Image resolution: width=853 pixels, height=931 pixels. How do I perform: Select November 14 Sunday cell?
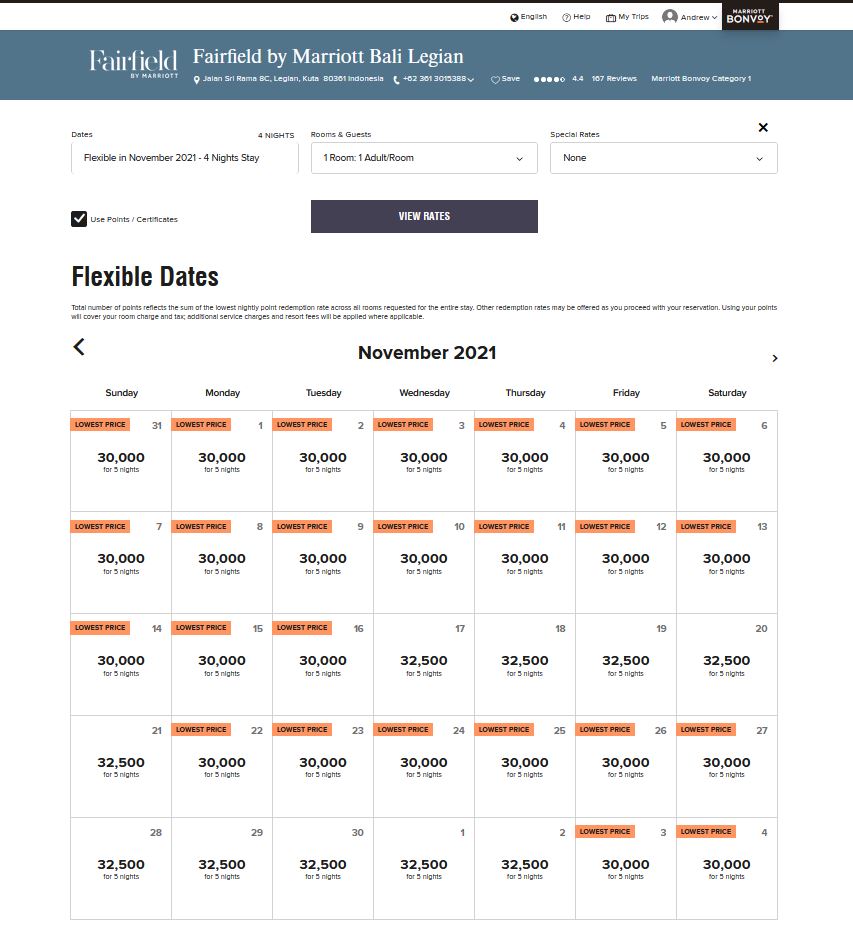[x=121, y=664]
